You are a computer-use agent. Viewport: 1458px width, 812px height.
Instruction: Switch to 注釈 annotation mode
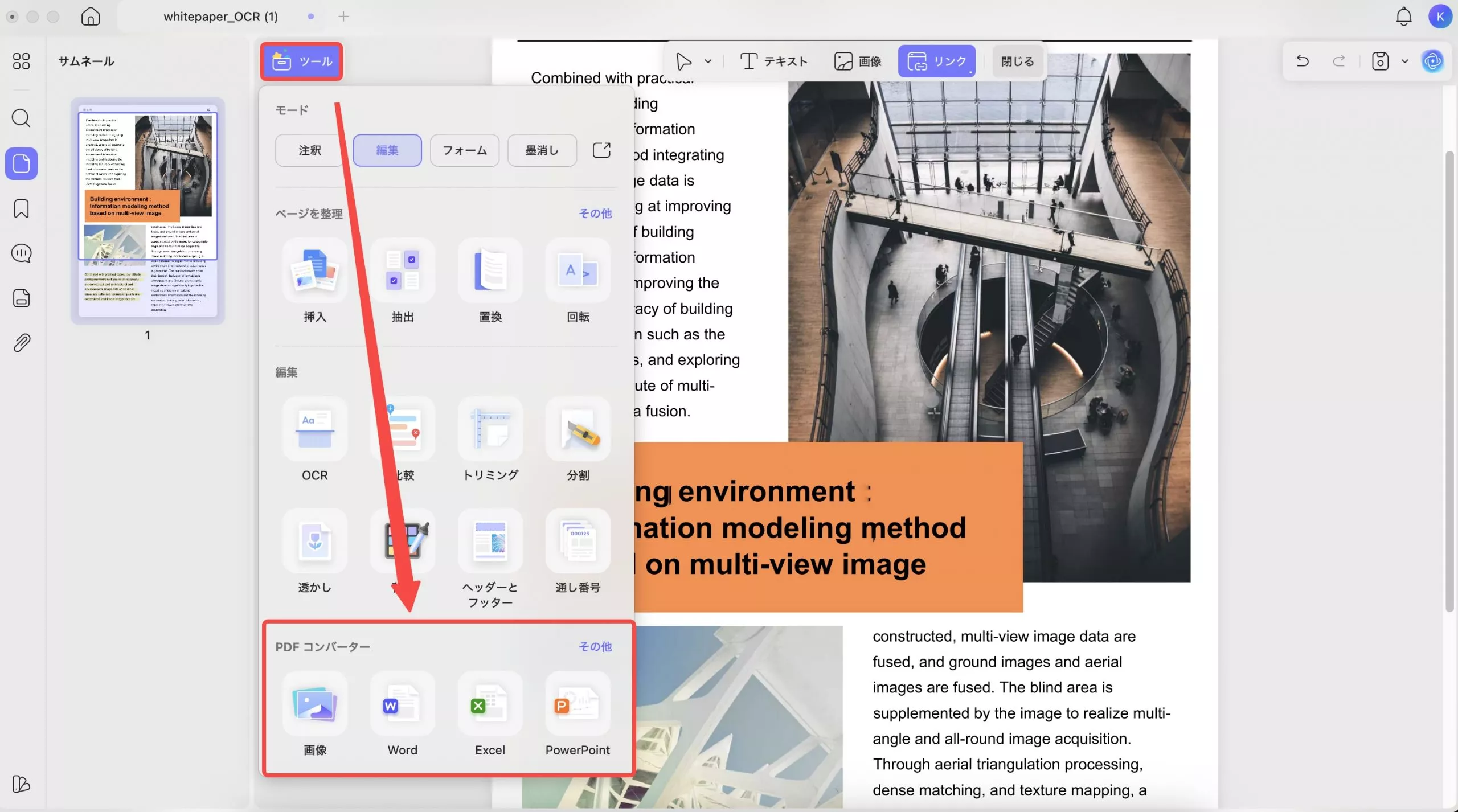[x=308, y=150]
